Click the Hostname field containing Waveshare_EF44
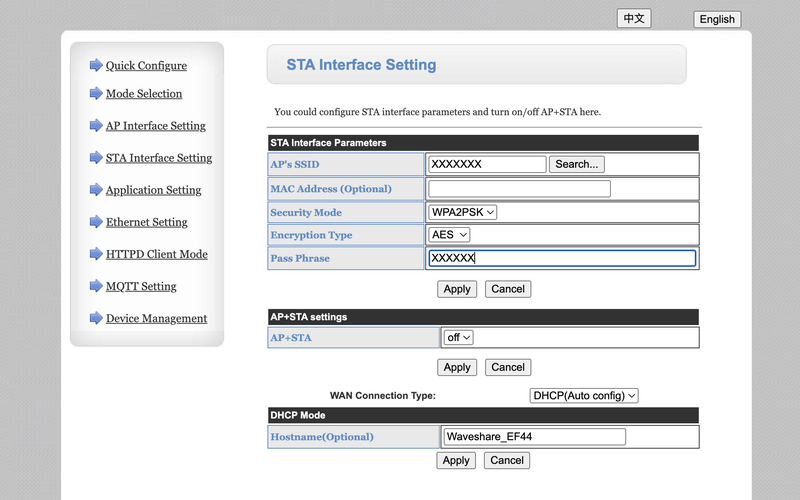 [x=535, y=437]
